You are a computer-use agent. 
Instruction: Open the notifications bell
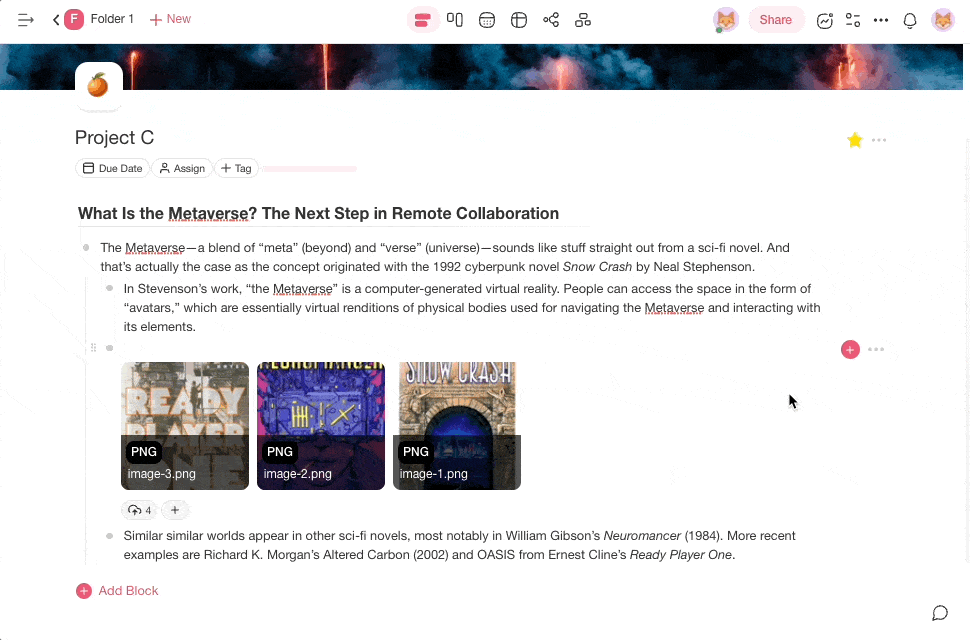910,20
